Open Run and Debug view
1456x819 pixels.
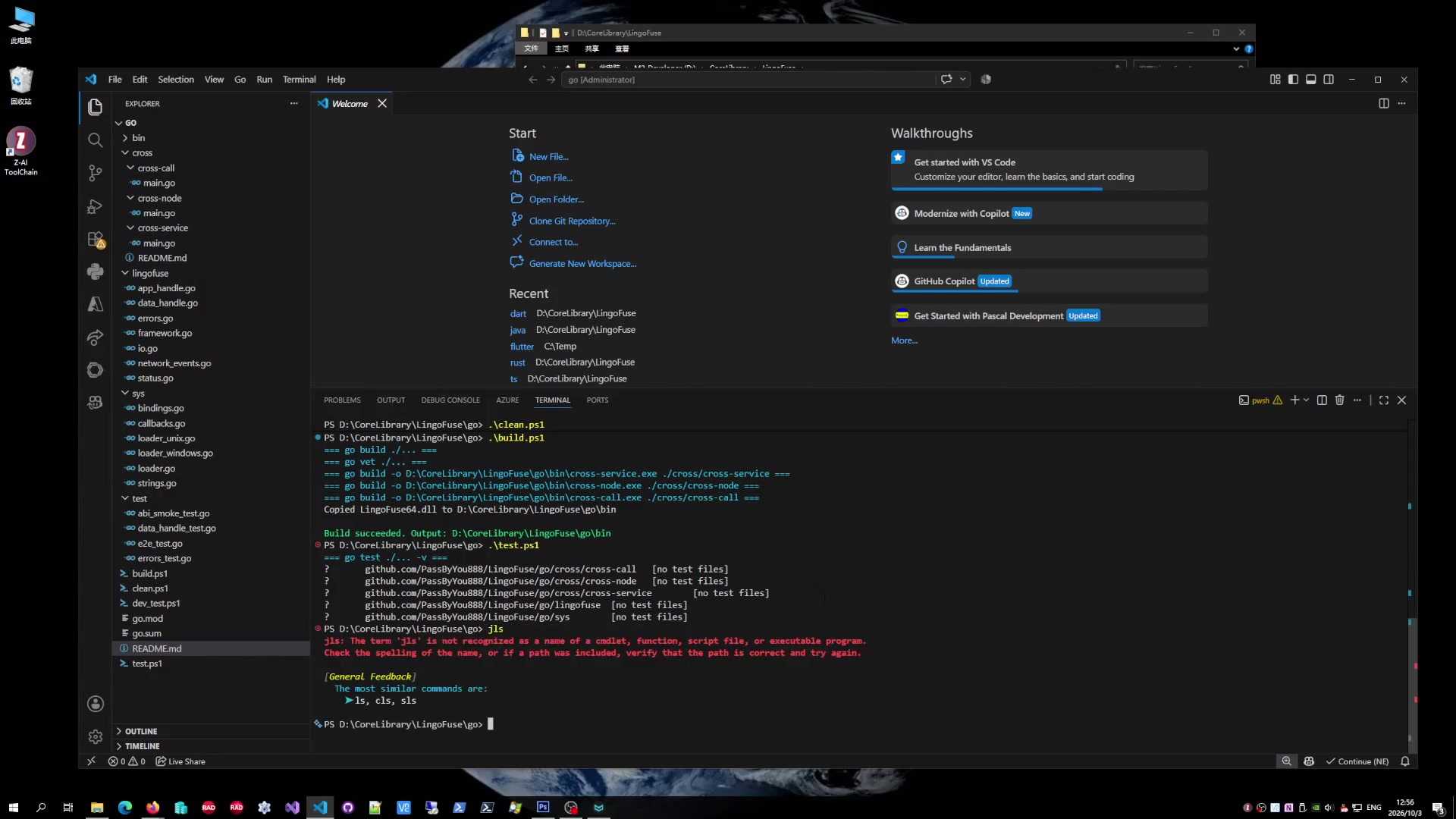coord(95,206)
